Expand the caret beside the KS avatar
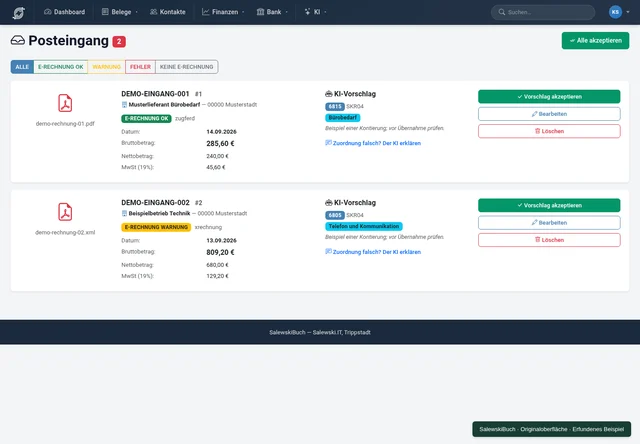 click(628, 12)
